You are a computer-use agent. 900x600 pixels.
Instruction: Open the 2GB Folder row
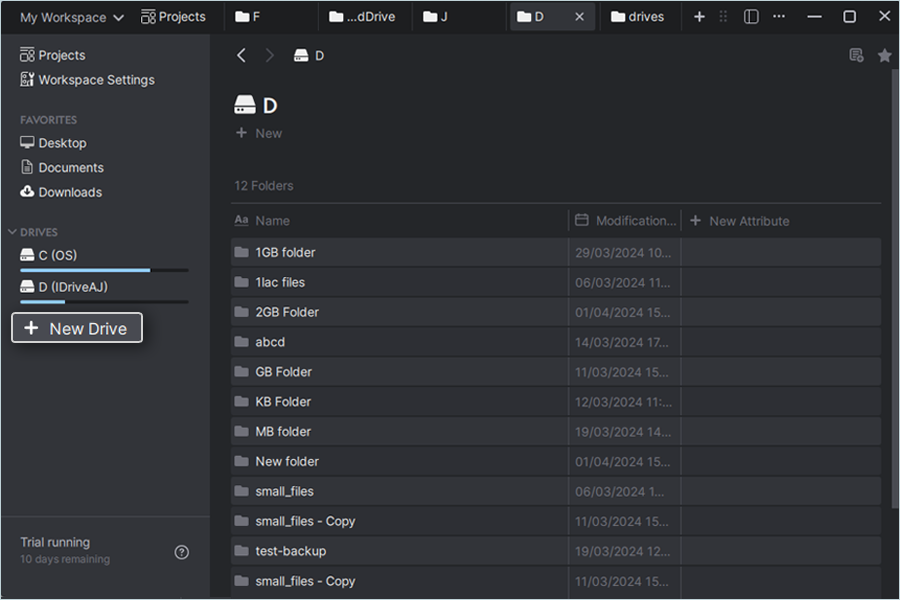556,312
